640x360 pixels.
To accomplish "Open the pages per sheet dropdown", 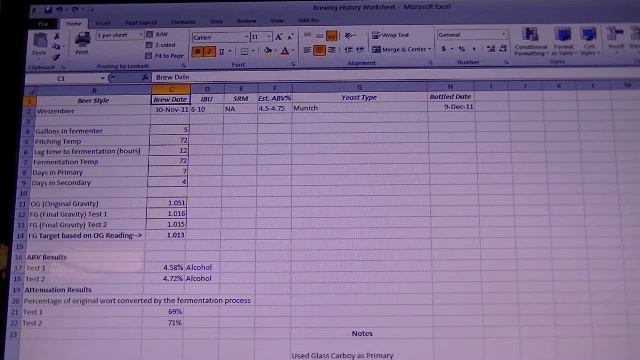I will click(140, 35).
